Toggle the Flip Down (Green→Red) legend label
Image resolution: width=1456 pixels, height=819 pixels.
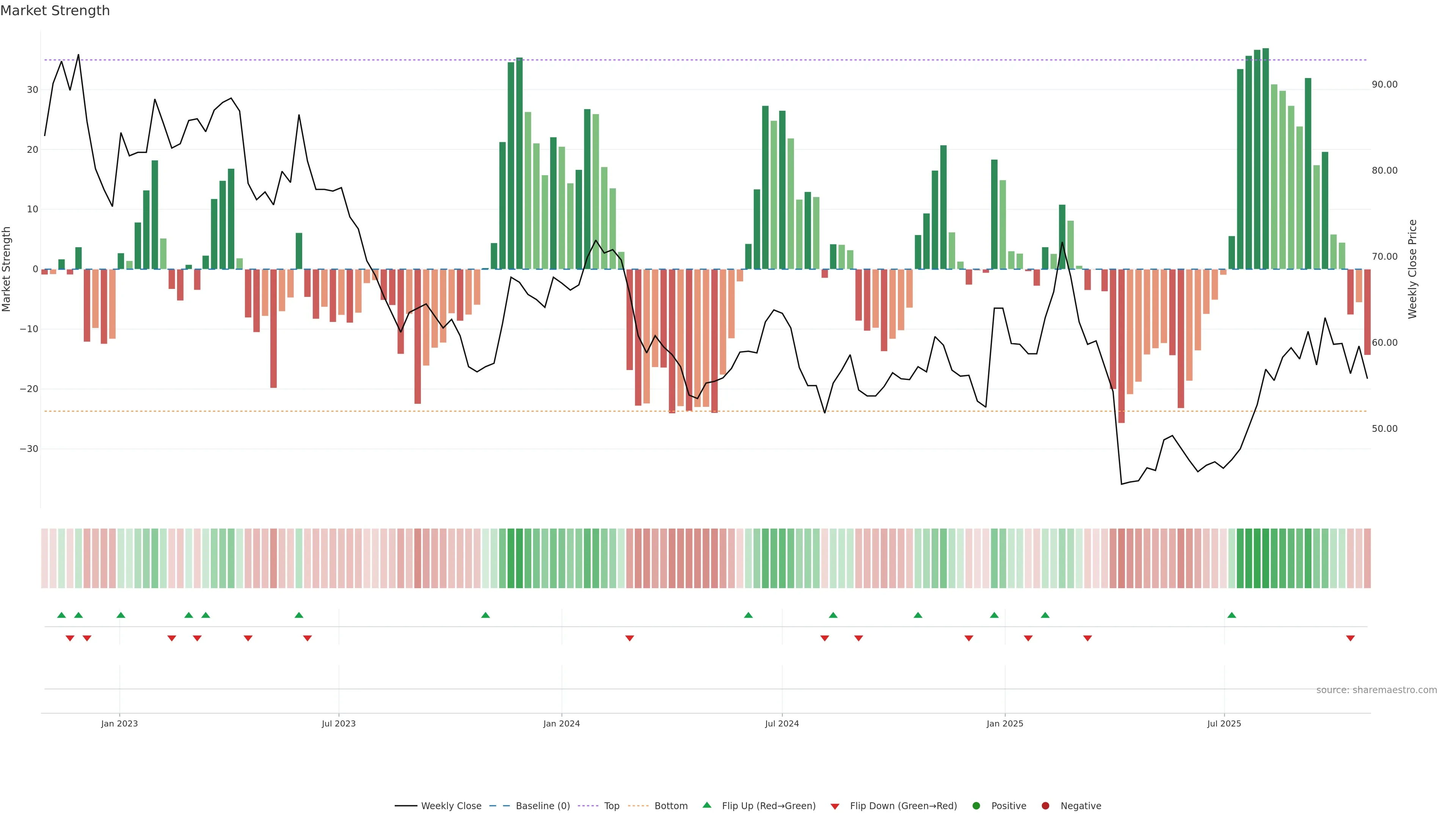903,805
